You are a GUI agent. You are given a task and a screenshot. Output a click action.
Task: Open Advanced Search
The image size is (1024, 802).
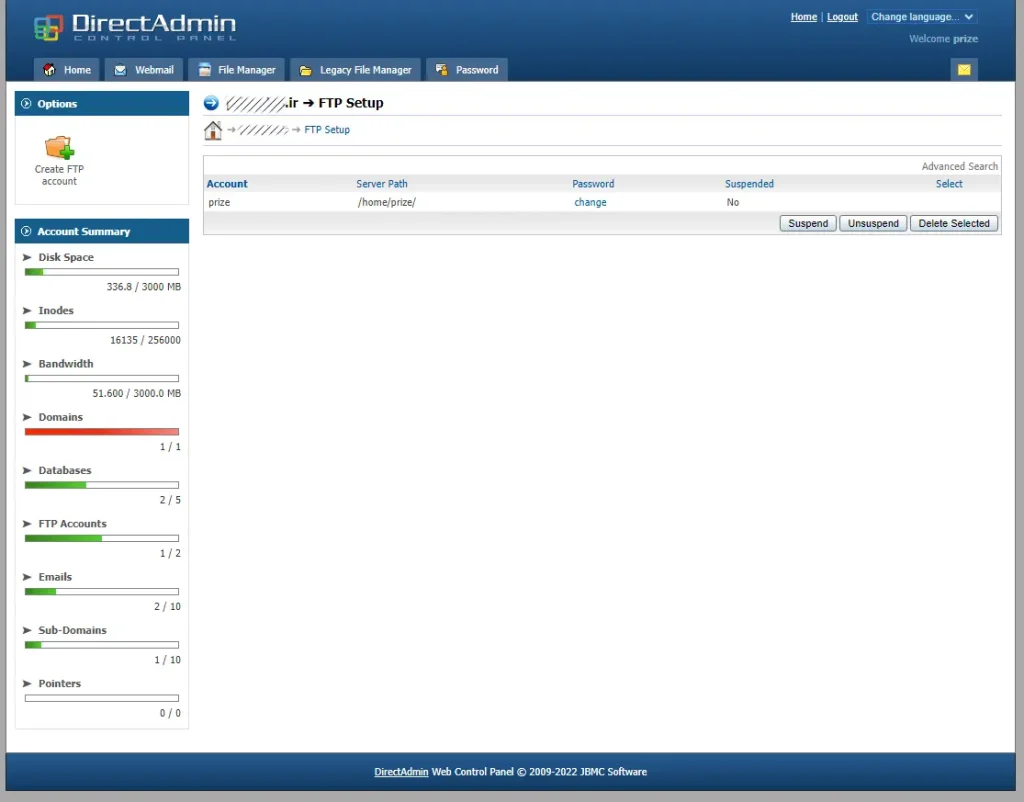click(x=959, y=166)
